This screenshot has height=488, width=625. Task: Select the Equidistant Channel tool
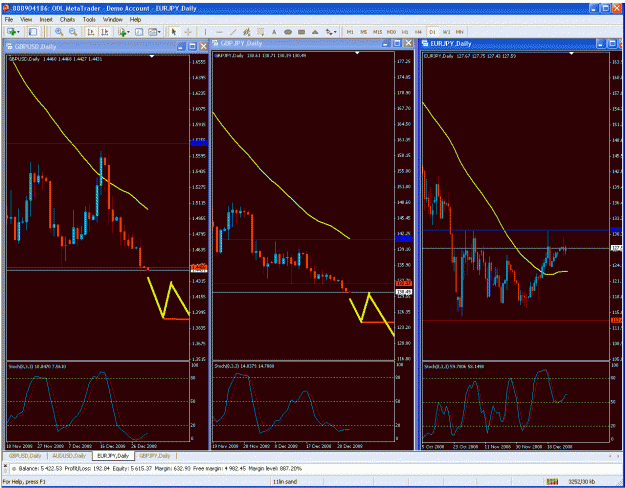click(x=247, y=32)
